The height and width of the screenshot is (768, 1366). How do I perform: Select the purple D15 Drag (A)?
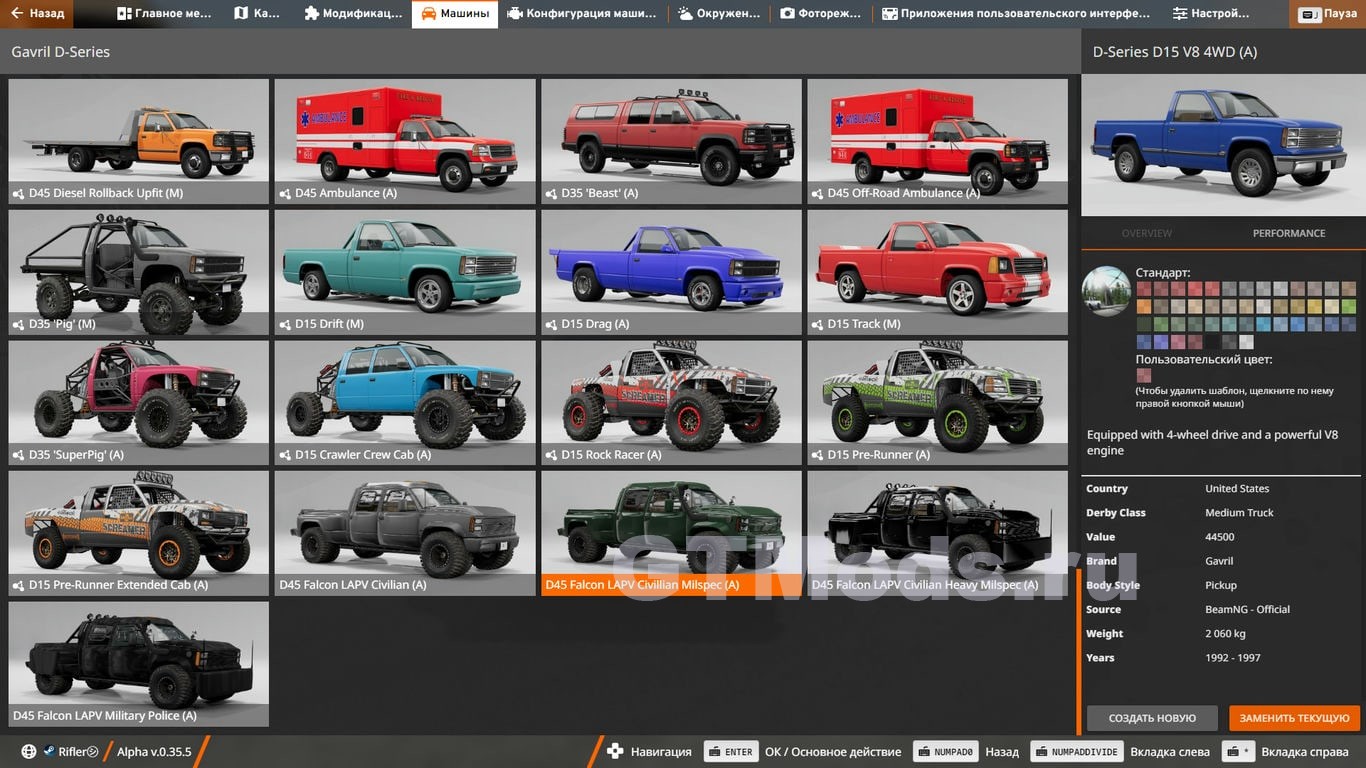point(671,272)
